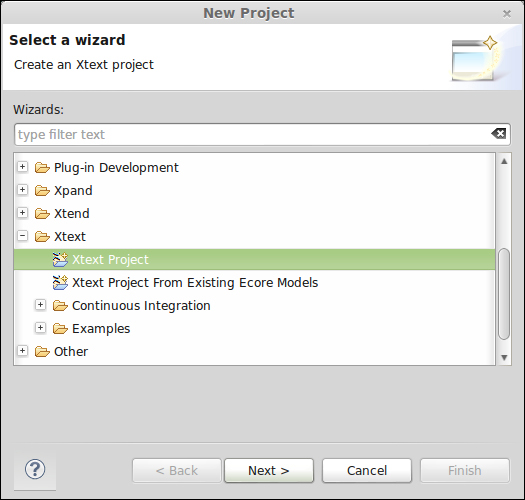Click the Xtext Project From Existing Ecore Models icon
The height and width of the screenshot is (500, 525).
tap(60, 283)
